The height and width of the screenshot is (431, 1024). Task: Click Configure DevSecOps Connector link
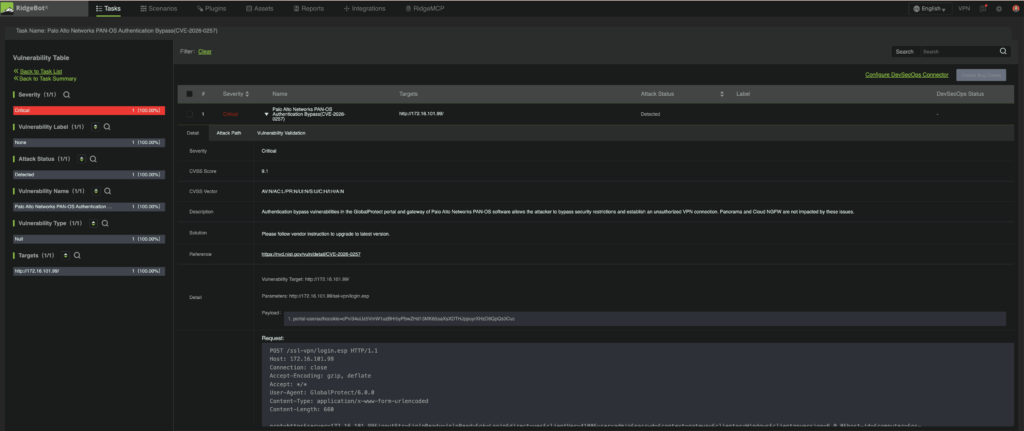click(x=906, y=75)
